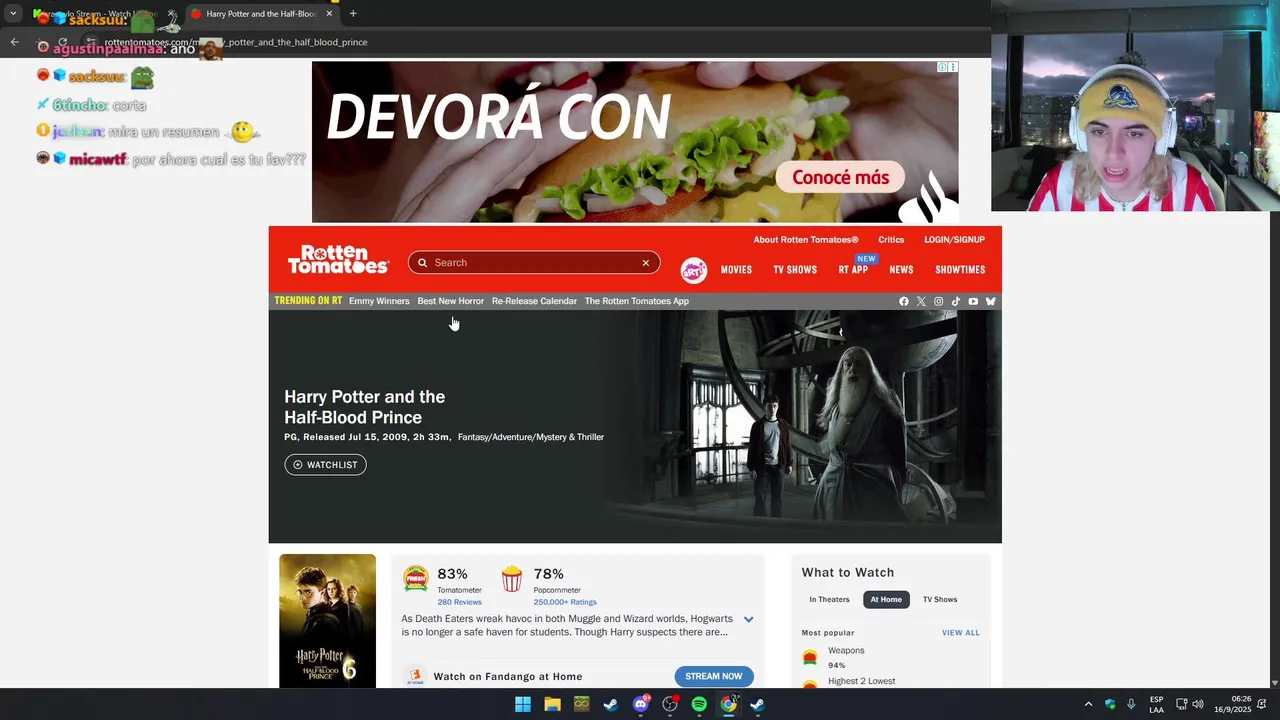This screenshot has height=720, width=1280.
Task: Open Rotten Tomatoes TikTok icon
Action: coord(955,301)
